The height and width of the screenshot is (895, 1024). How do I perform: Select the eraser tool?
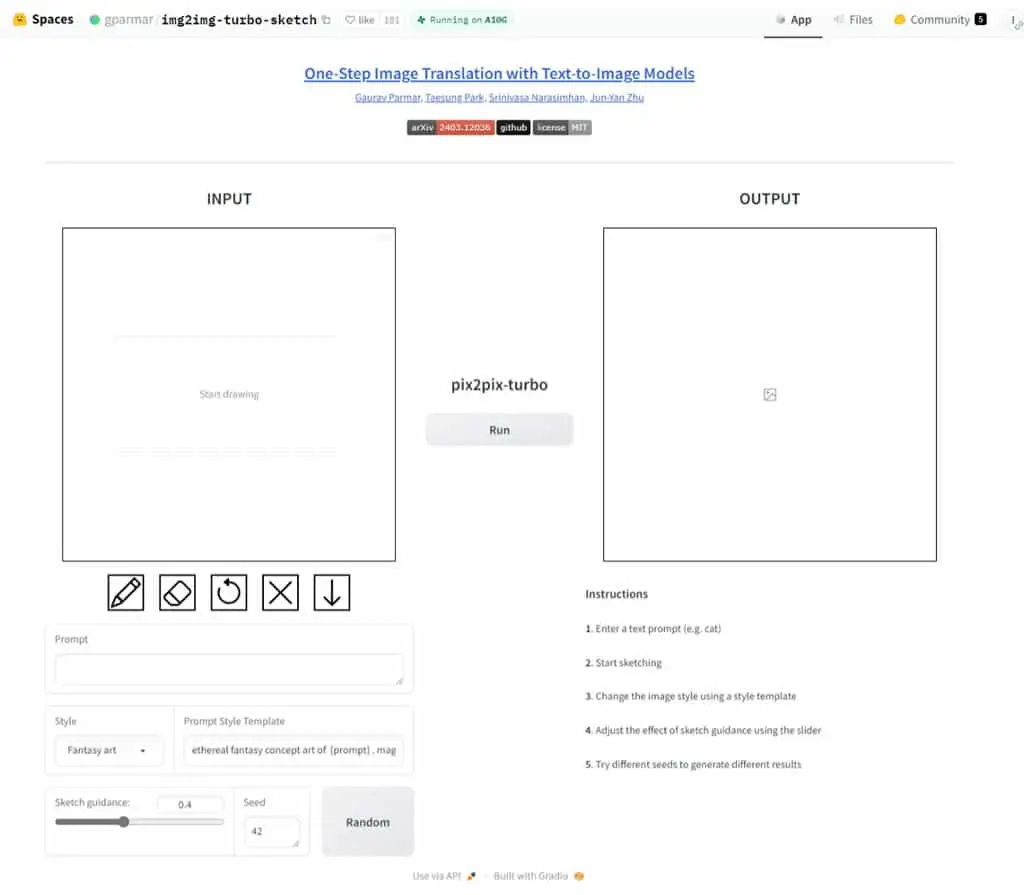coord(177,593)
